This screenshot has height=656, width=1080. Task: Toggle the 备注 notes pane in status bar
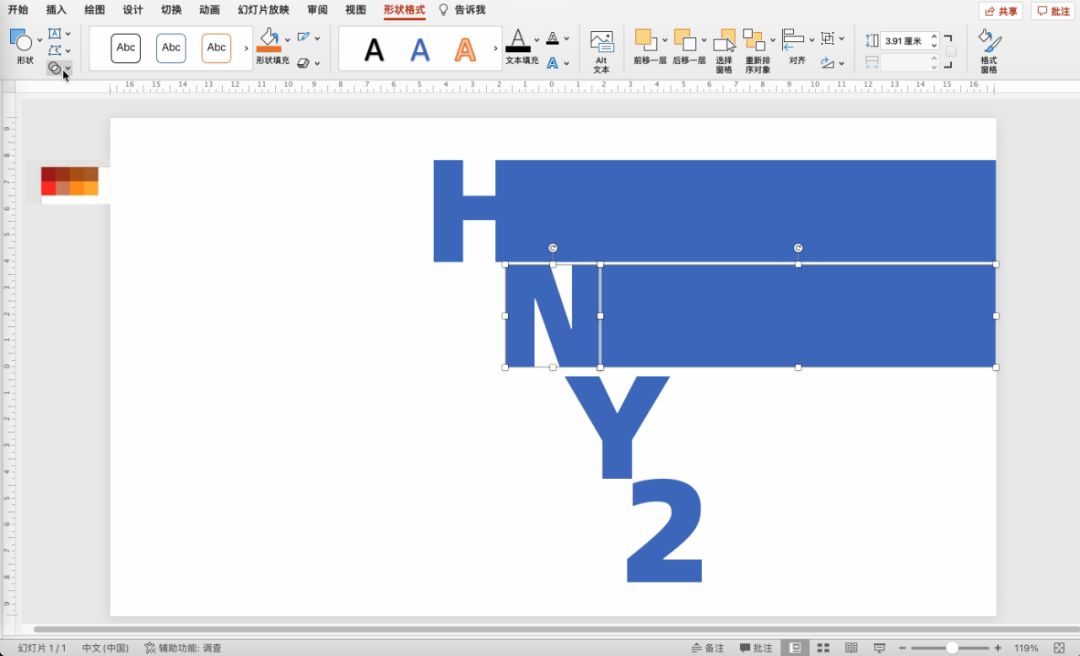pyautogui.click(x=707, y=648)
